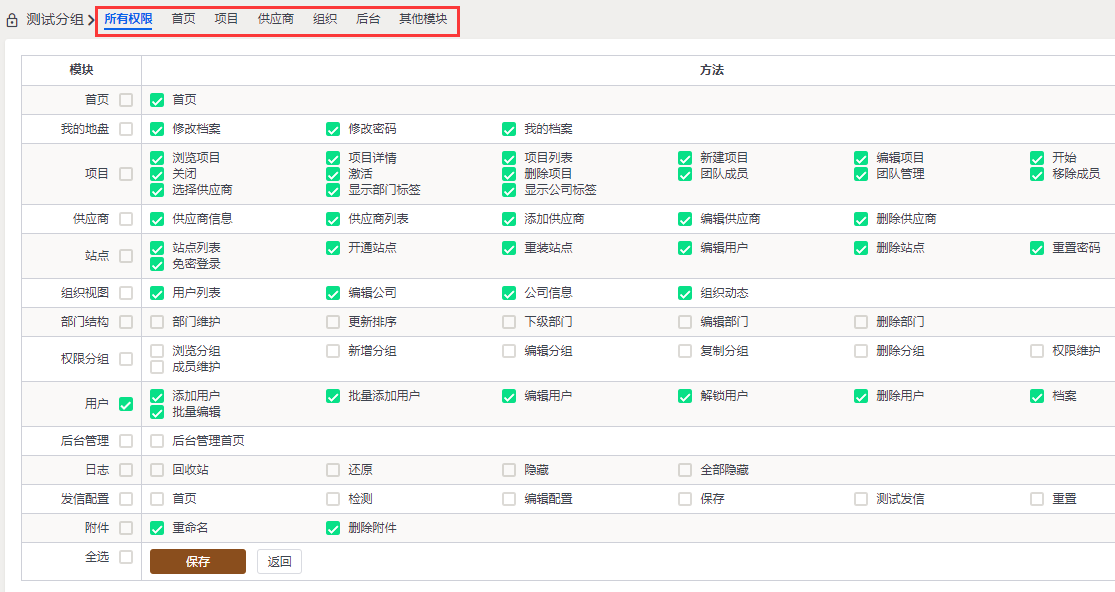This screenshot has width=1115, height=592.
Task: Click the 保存 button
Action: [x=198, y=561]
